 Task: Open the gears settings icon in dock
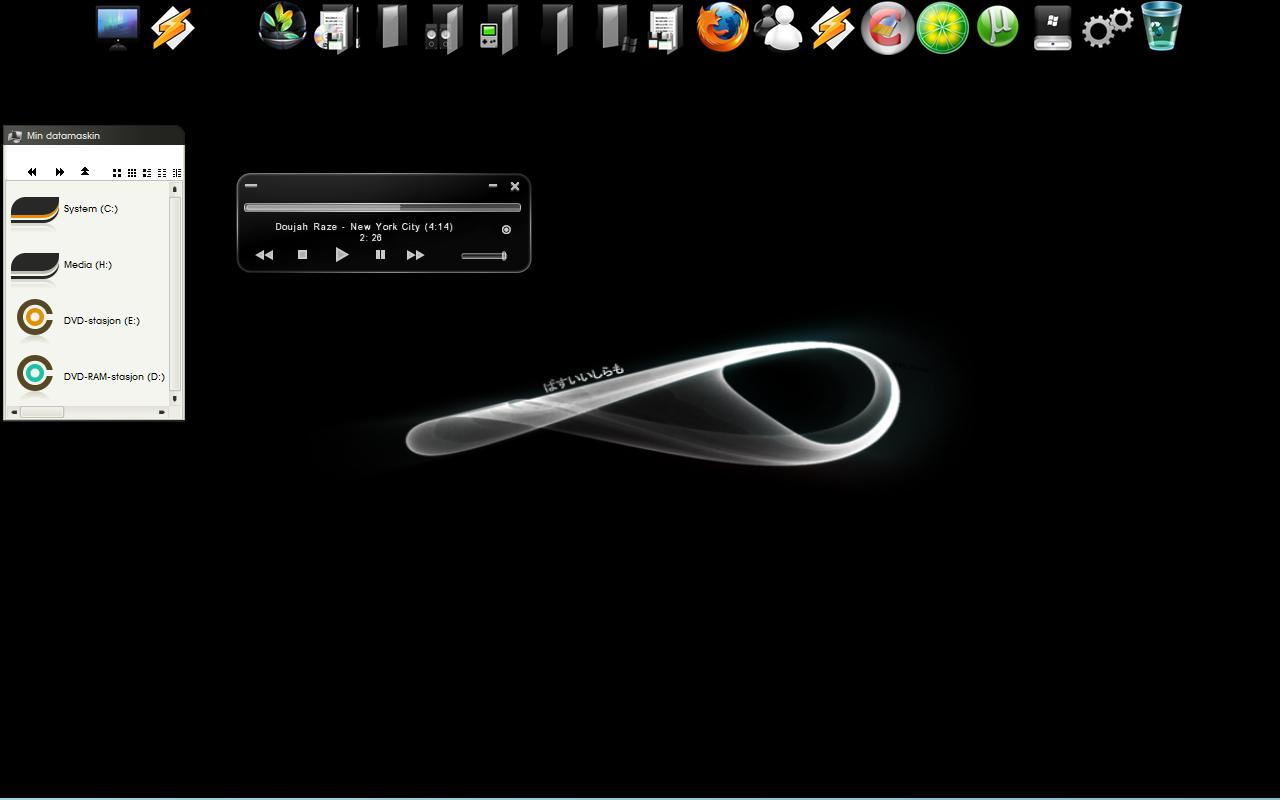click(x=1107, y=28)
